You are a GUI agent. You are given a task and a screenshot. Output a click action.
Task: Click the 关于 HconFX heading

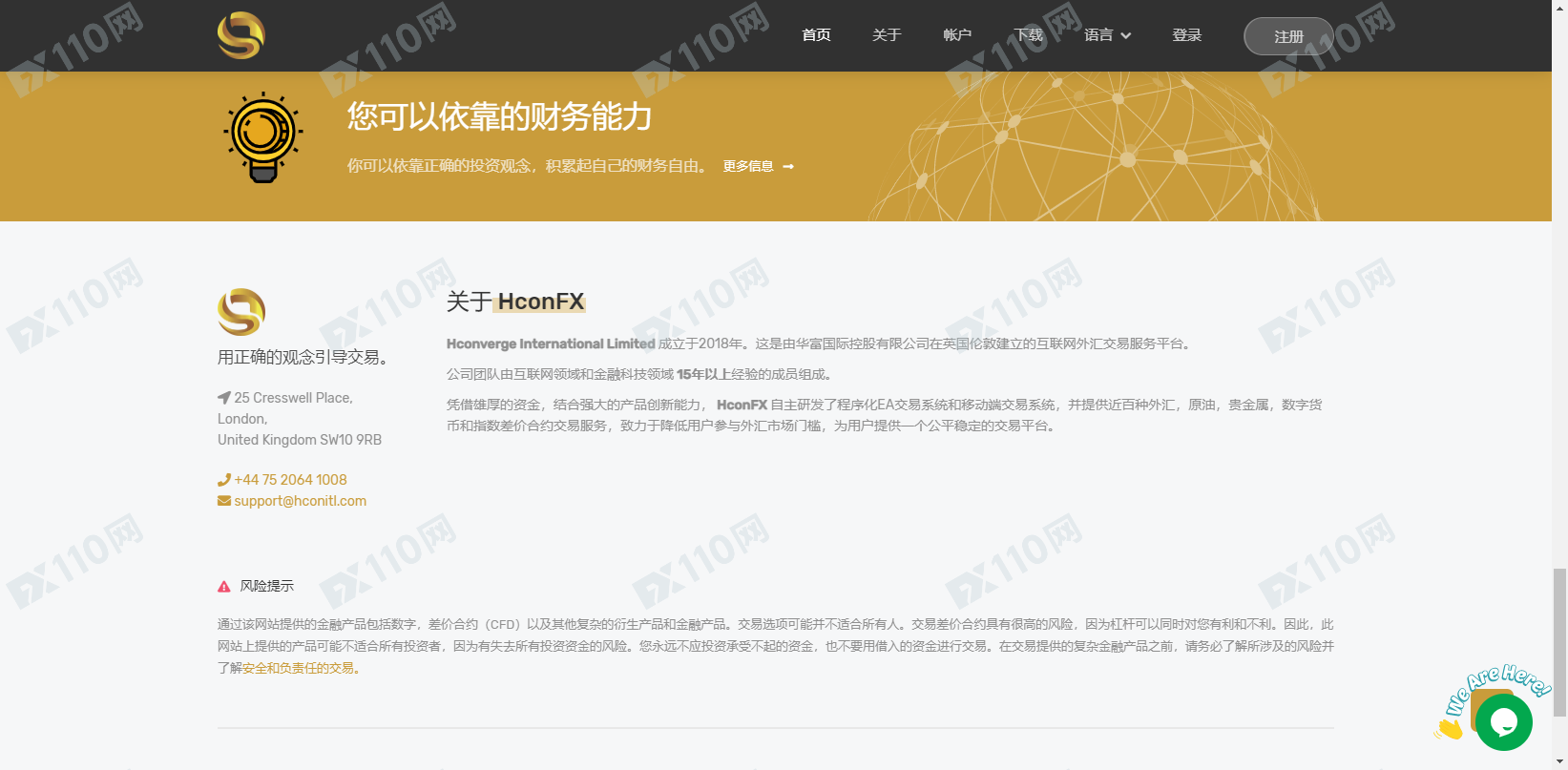(515, 302)
